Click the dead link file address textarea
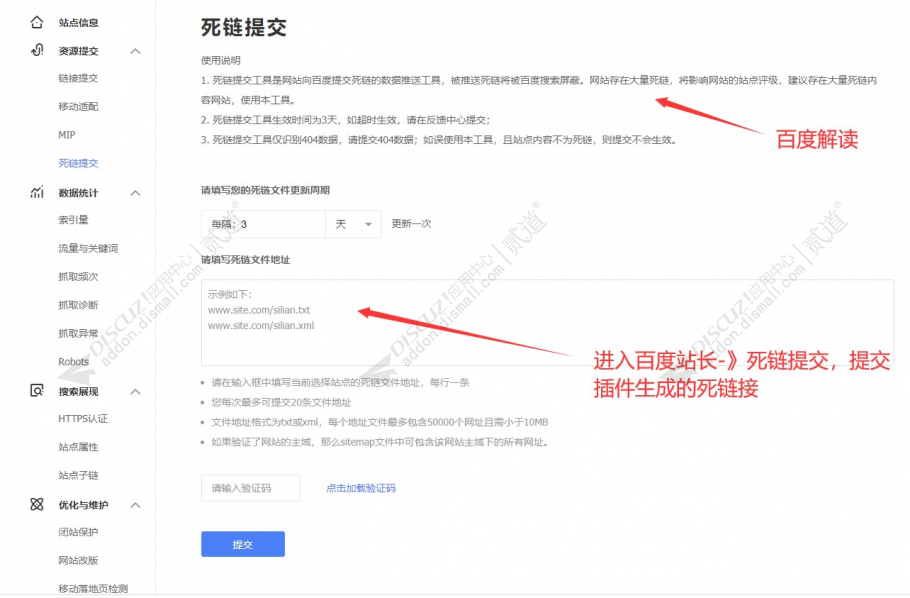 547,322
